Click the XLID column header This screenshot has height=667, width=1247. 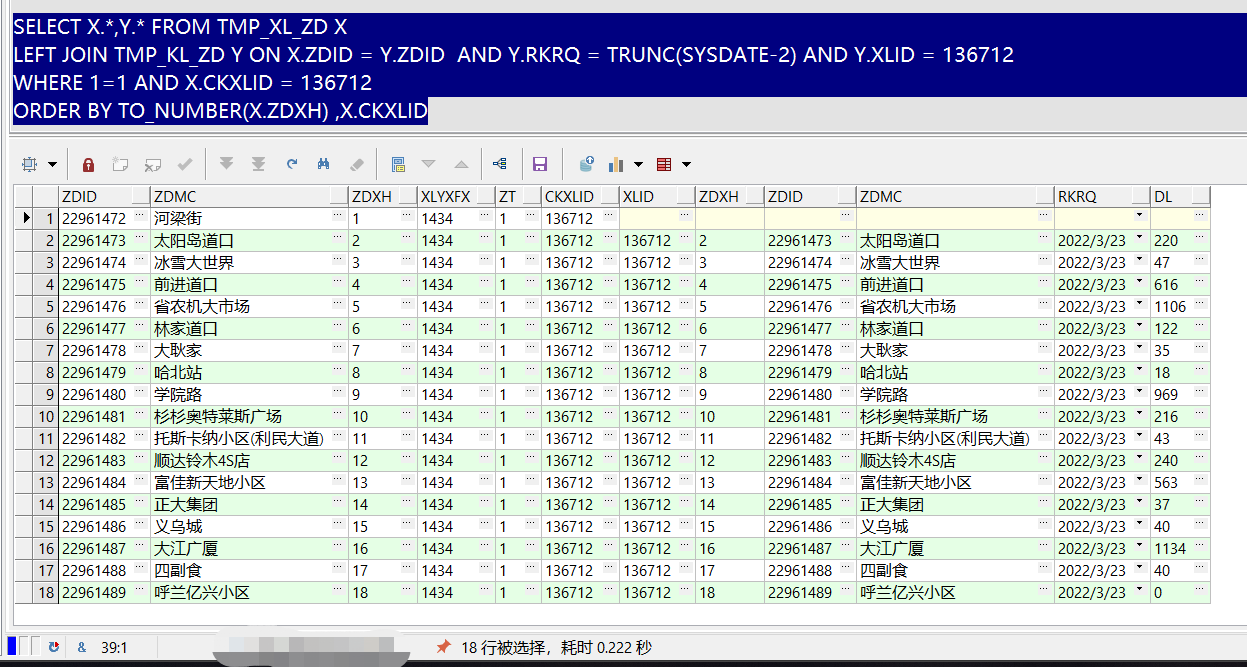pyautogui.click(x=657, y=196)
